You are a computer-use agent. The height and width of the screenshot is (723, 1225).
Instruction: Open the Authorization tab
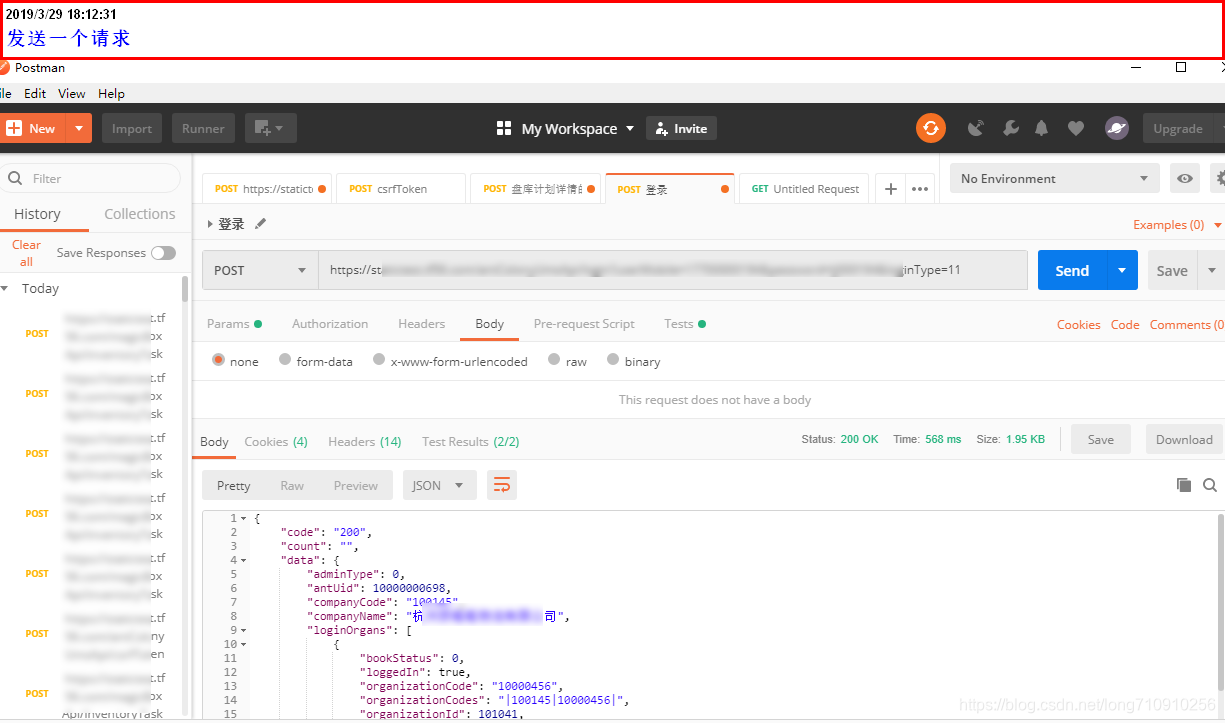(x=330, y=323)
